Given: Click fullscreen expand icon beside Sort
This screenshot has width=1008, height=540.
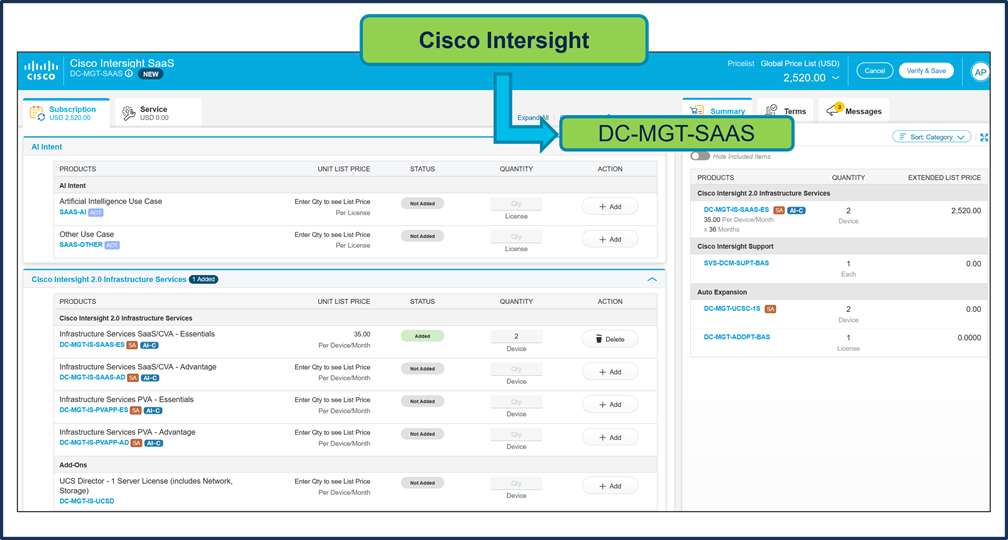Looking at the screenshot, I should (x=984, y=137).
